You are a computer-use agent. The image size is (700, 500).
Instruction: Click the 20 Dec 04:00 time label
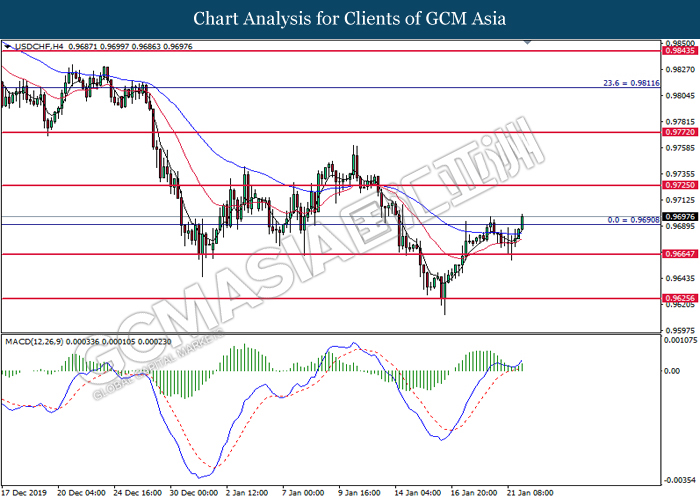[81, 493]
